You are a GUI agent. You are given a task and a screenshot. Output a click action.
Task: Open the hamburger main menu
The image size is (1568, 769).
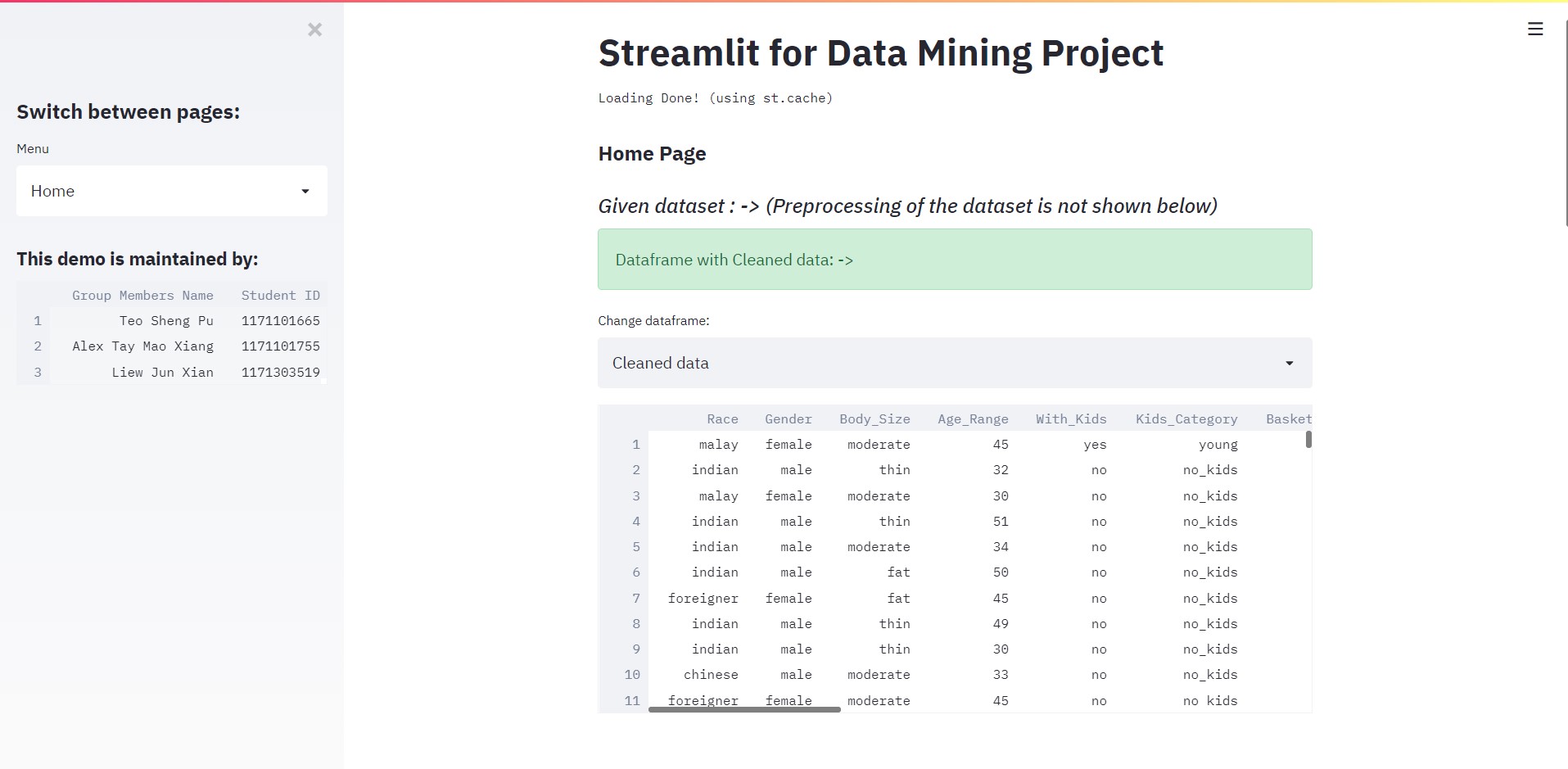pos(1535,29)
